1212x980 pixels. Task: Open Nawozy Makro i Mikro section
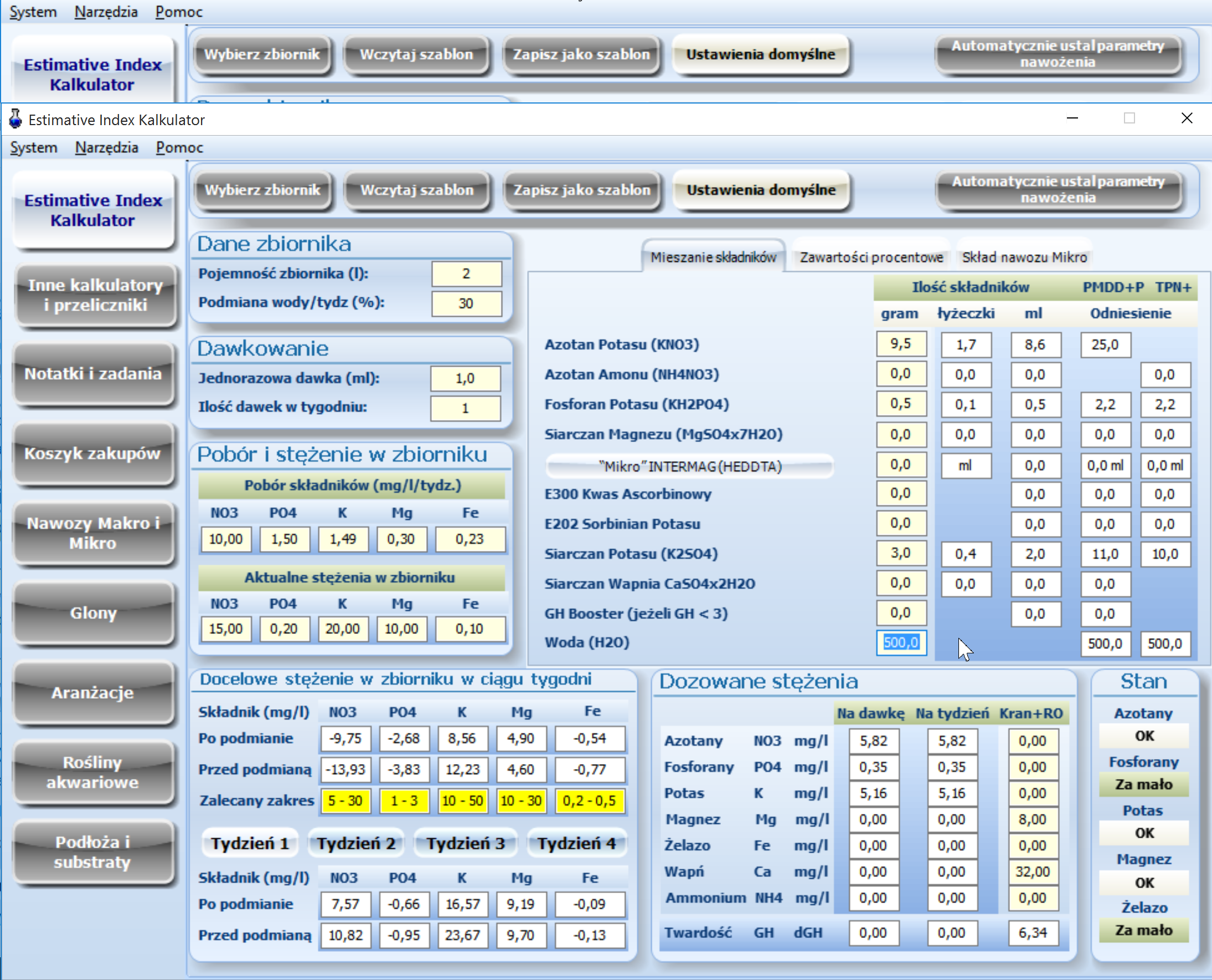pos(93,533)
